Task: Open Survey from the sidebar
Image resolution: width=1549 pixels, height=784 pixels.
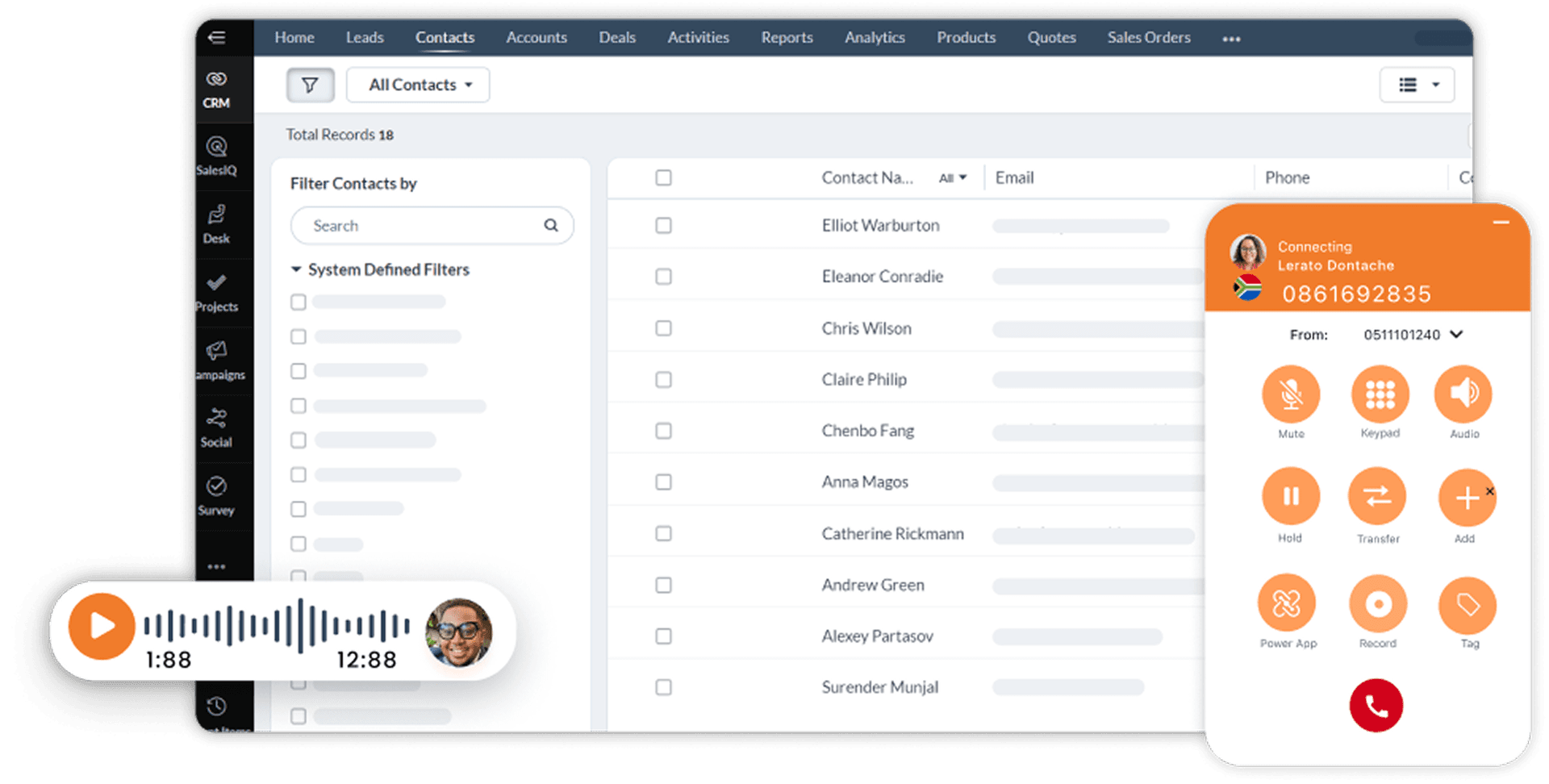Action: coord(216,496)
